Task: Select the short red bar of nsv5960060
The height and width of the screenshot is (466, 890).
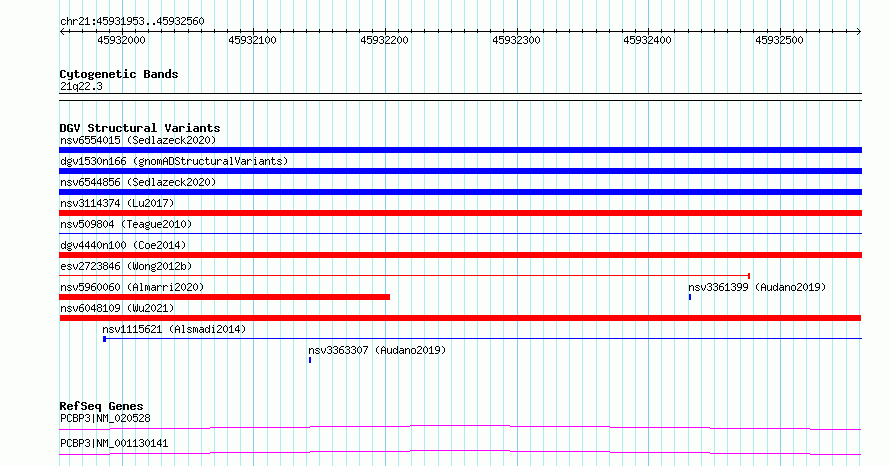Action: [224, 297]
